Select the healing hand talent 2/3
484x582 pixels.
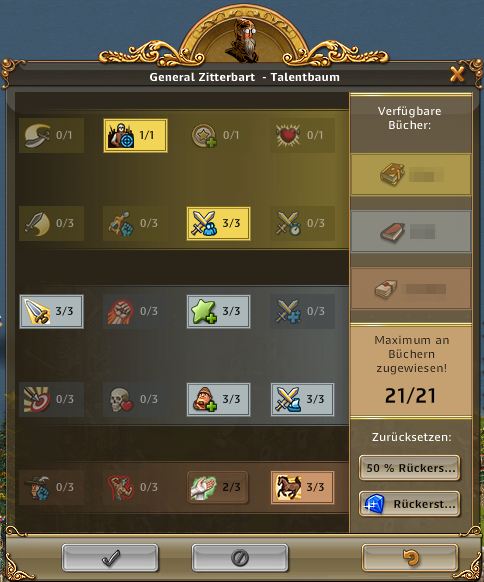coord(218,487)
